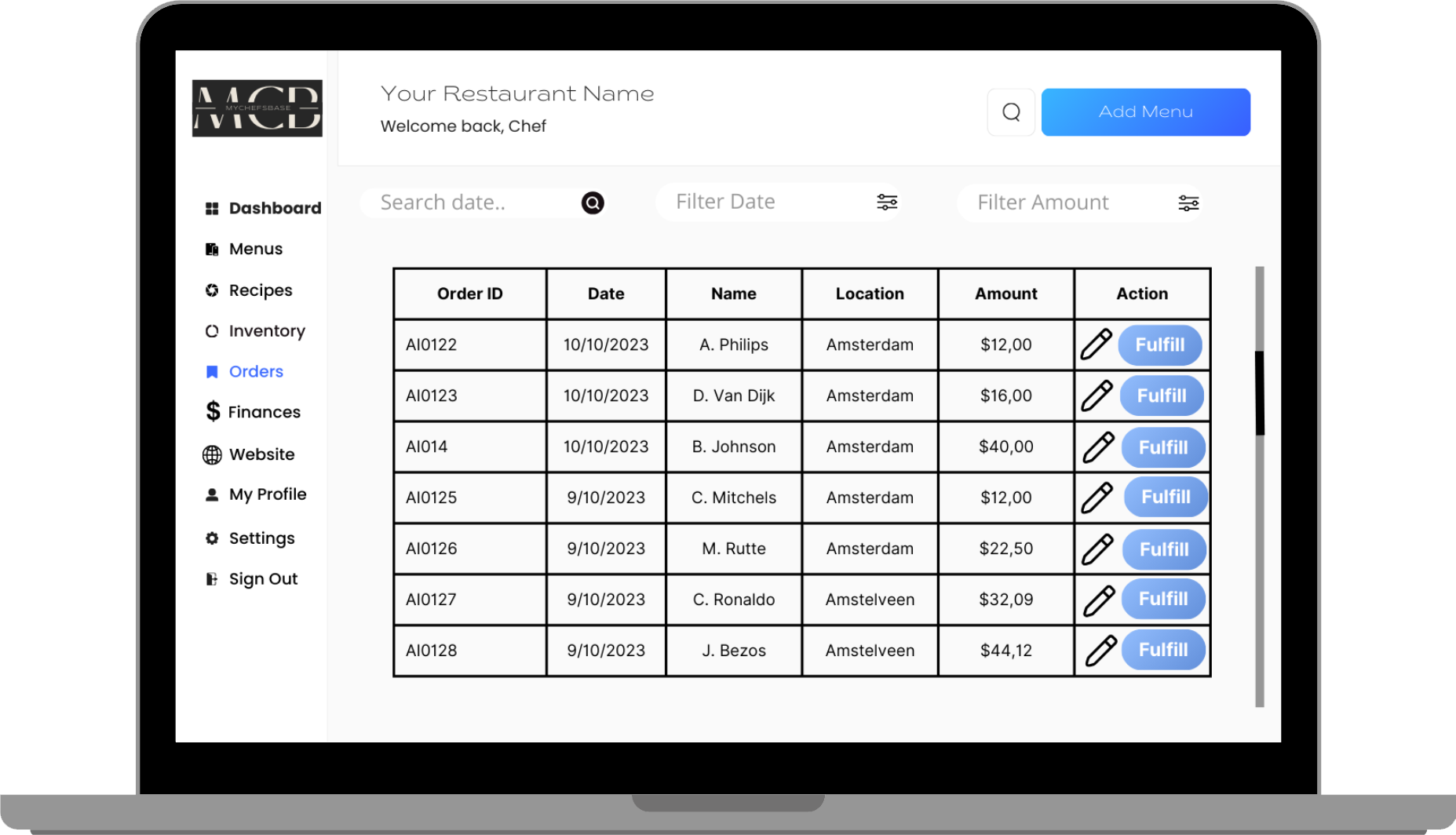The height and width of the screenshot is (835, 1456).
Task: Click the My Profile person icon
Action: tap(212, 494)
